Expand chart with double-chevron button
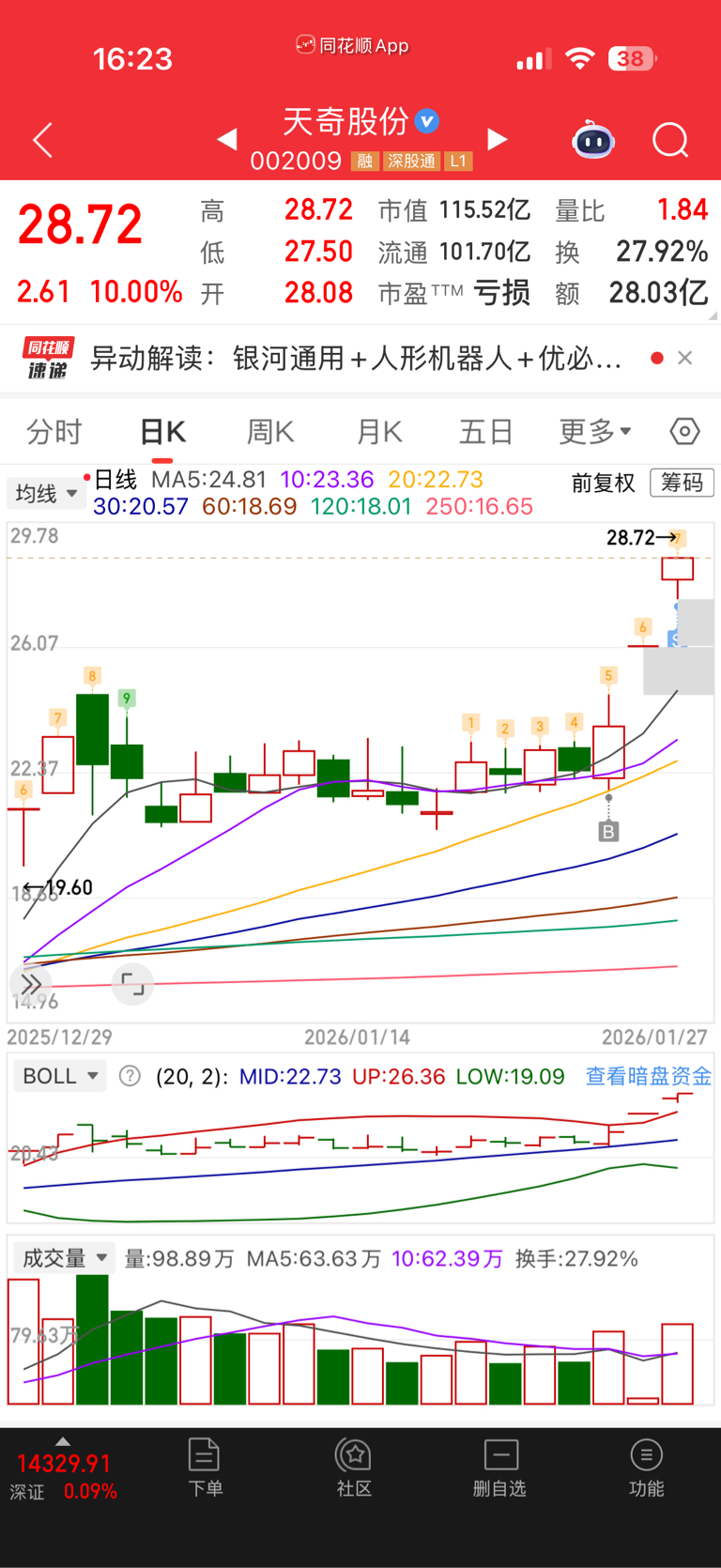This screenshot has width=721, height=1568. coord(30,984)
